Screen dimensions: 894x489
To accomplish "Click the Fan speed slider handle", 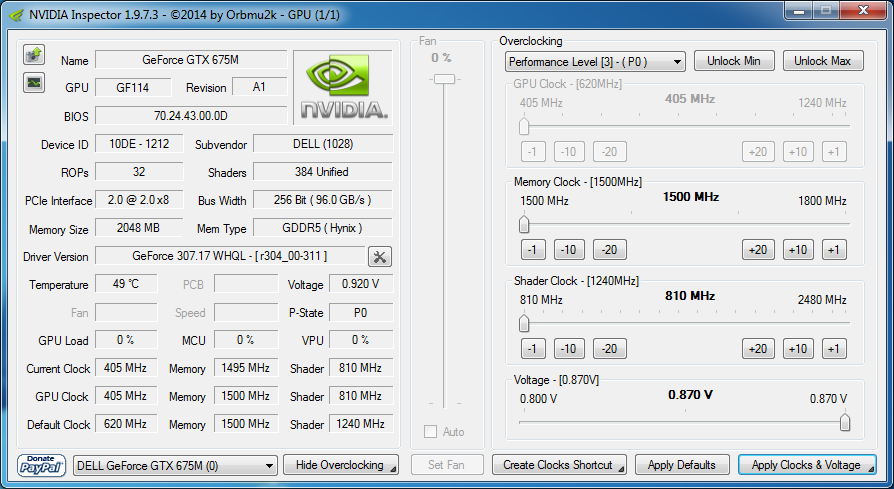I will point(444,79).
